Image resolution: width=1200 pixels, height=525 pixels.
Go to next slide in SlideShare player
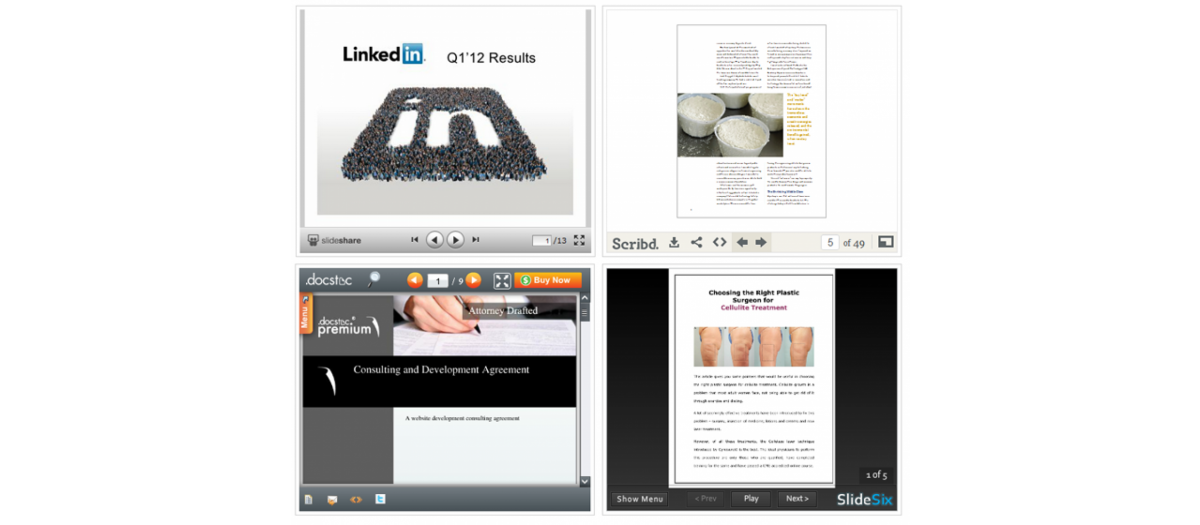tap(455, 240)
